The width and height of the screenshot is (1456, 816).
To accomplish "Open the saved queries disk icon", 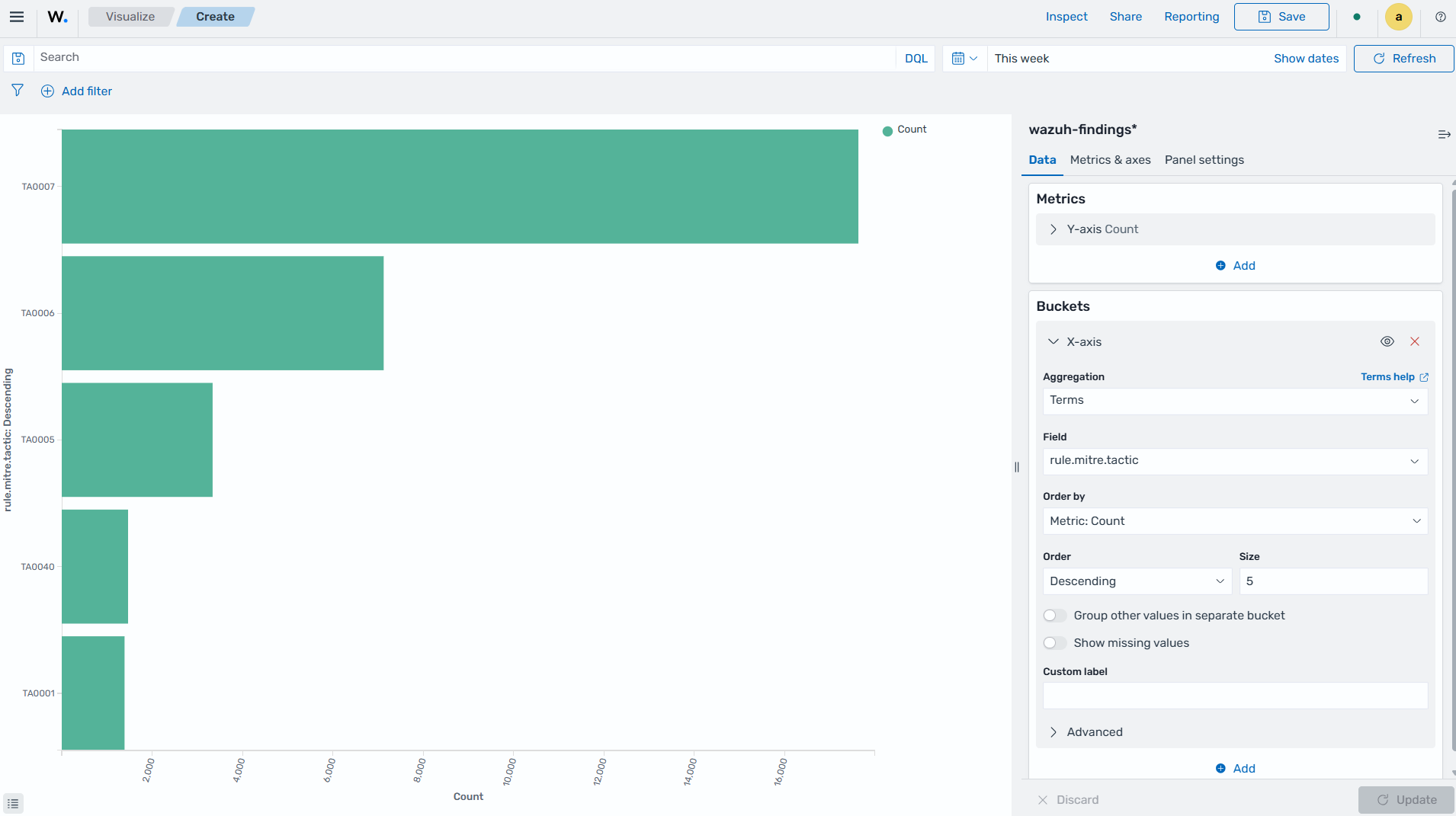I will [x=19, y=59].
